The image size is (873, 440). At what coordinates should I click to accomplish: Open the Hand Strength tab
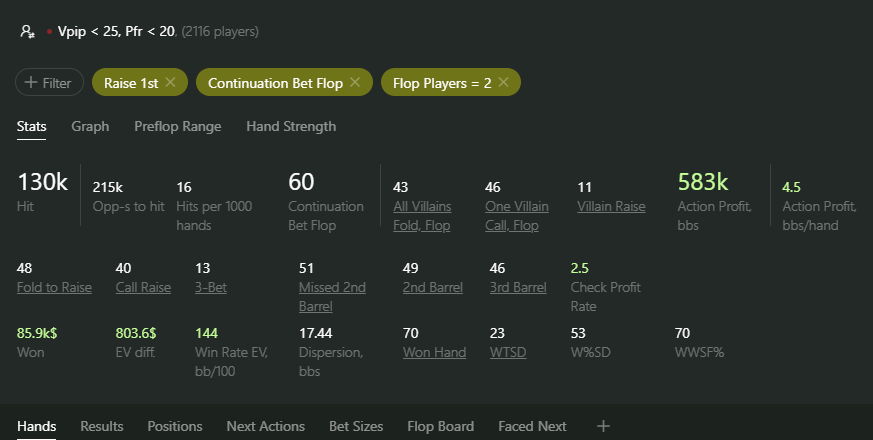[291, 126]
